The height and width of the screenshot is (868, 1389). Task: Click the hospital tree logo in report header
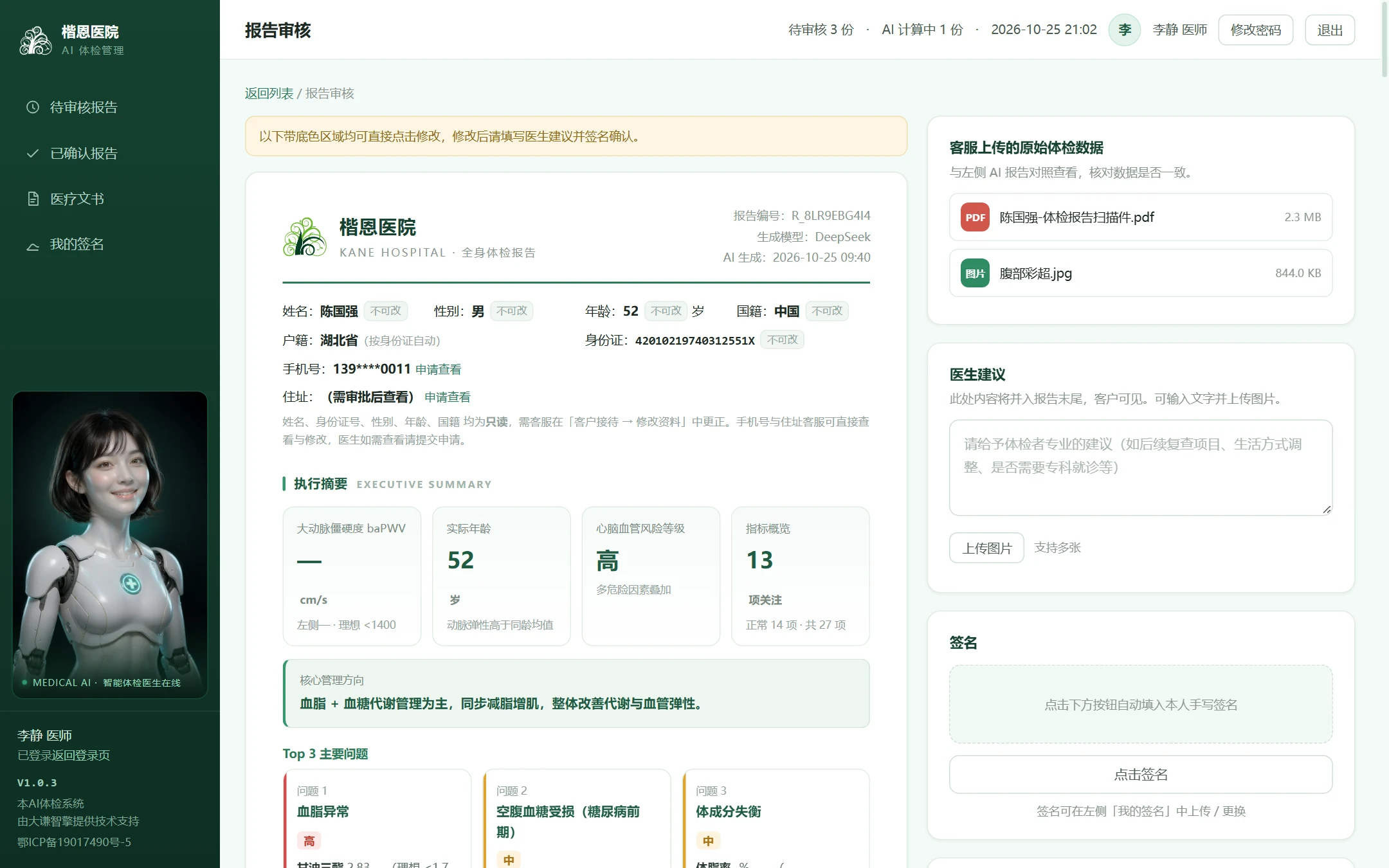click(305, 237)
